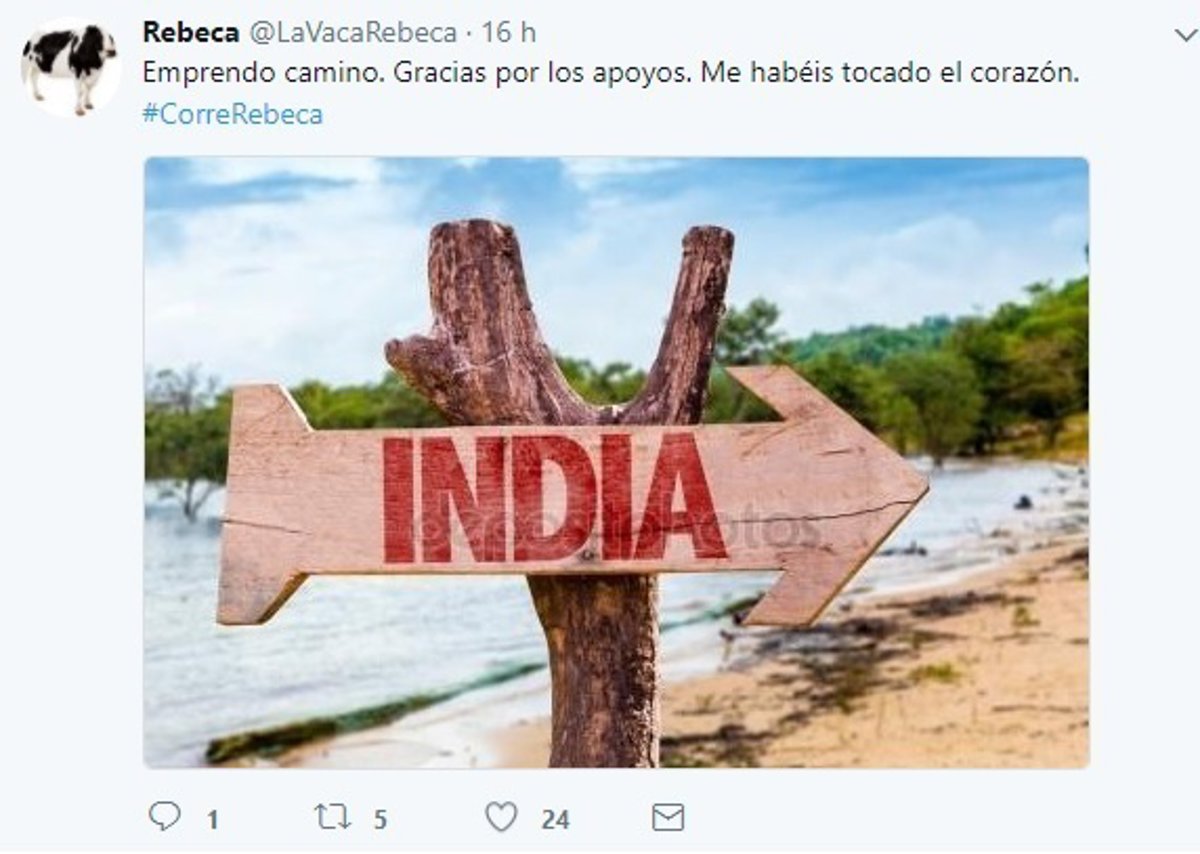Visit the @LaVacaRebeca handle link

[352, 32]
